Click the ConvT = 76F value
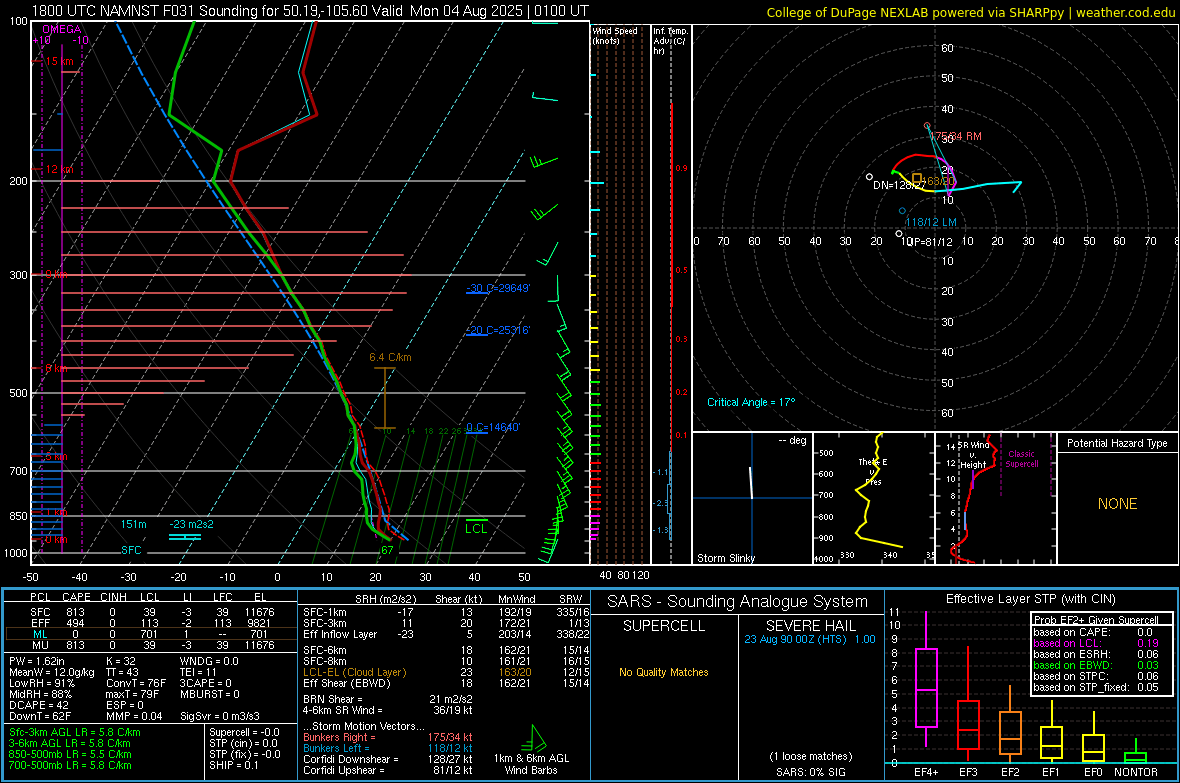 135,684
